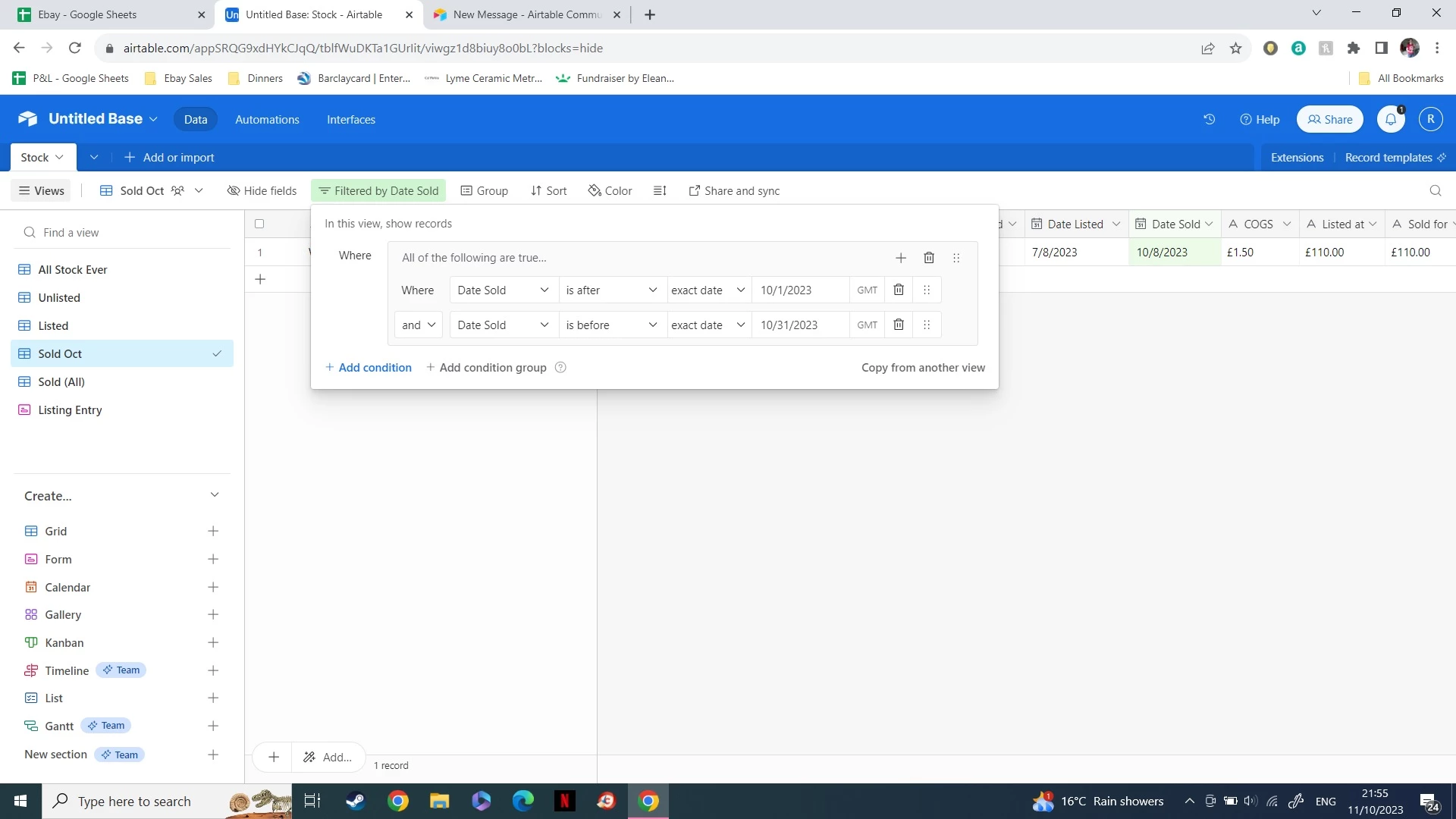Delete the whole condition group
1456x819 pixels.
[929, 258]
